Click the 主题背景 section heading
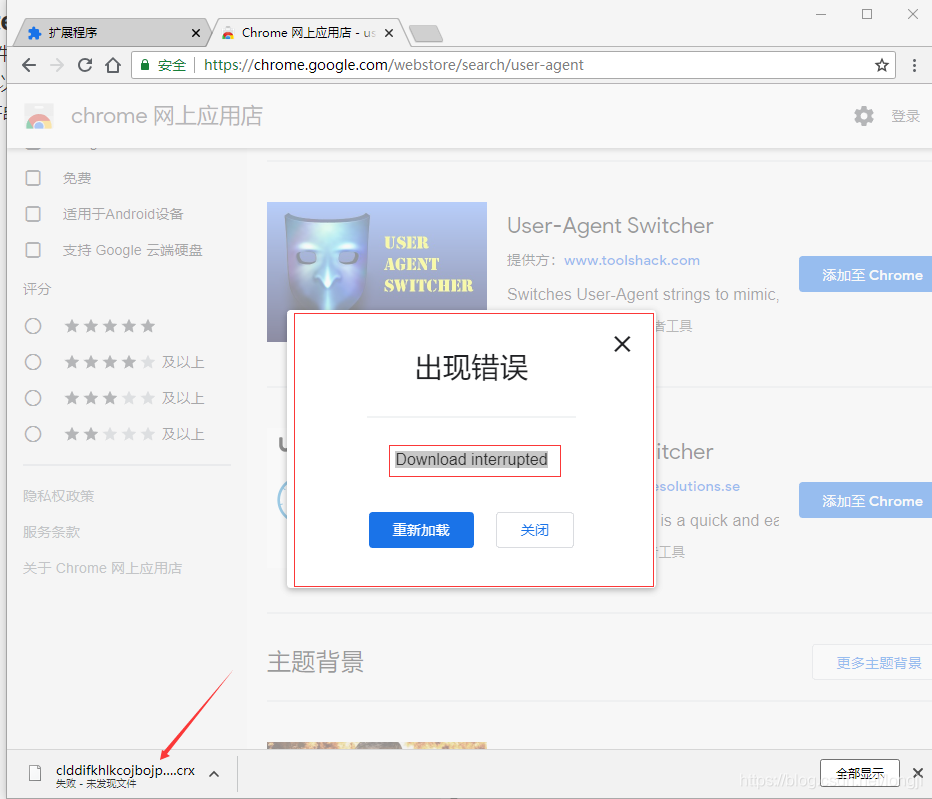The height and width of the screenshot is (799, 932). tap(316, 662)
